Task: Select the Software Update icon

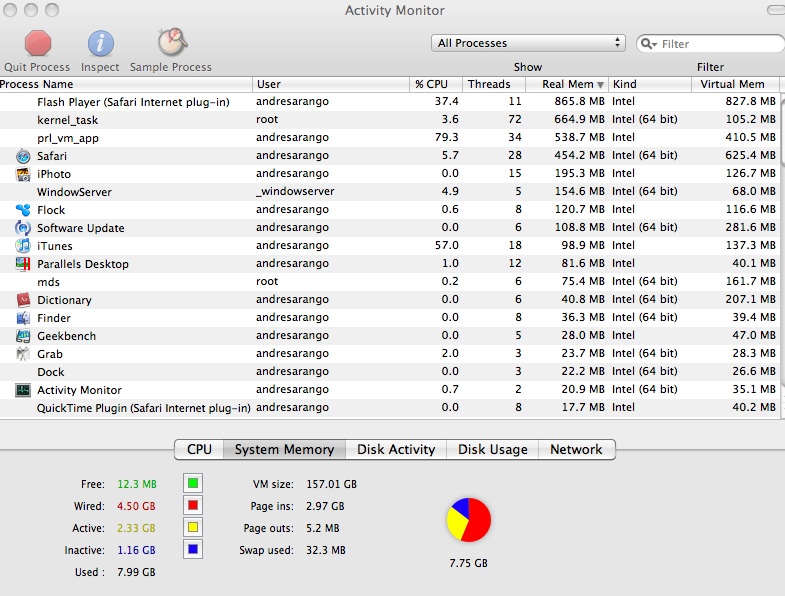Action: 23,228
